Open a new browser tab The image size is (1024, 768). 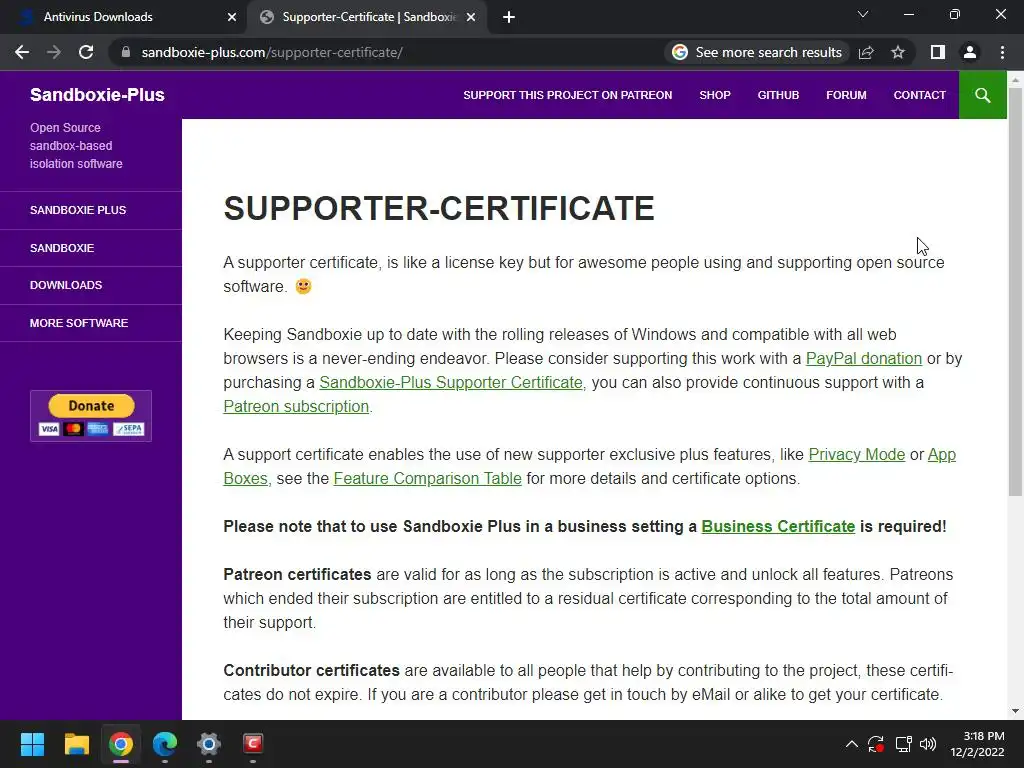click(509, 17)
